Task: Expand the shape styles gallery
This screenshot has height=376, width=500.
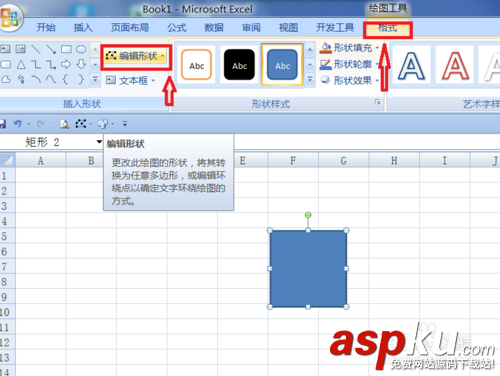Action: [310, 80]
